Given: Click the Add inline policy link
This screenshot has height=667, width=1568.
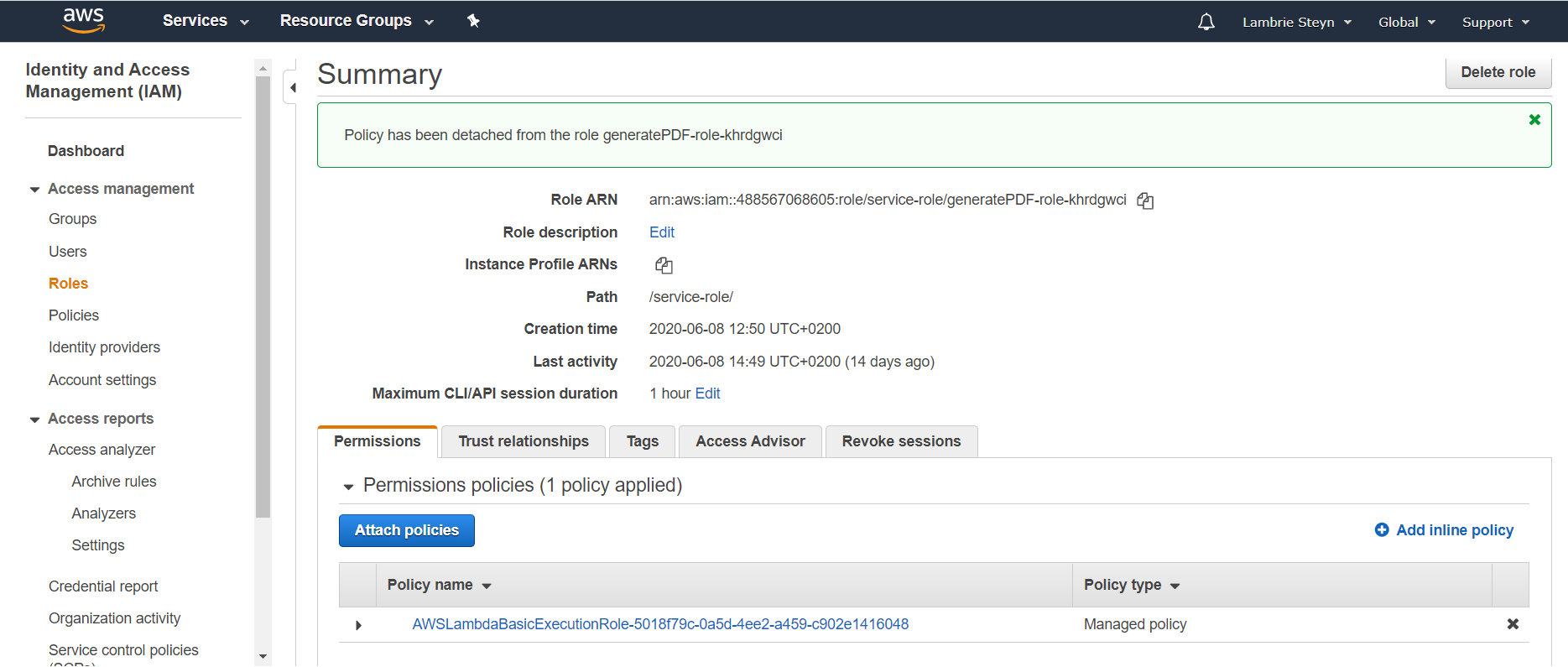Looking at the screenshot, I should click(x=1455, y=530).
